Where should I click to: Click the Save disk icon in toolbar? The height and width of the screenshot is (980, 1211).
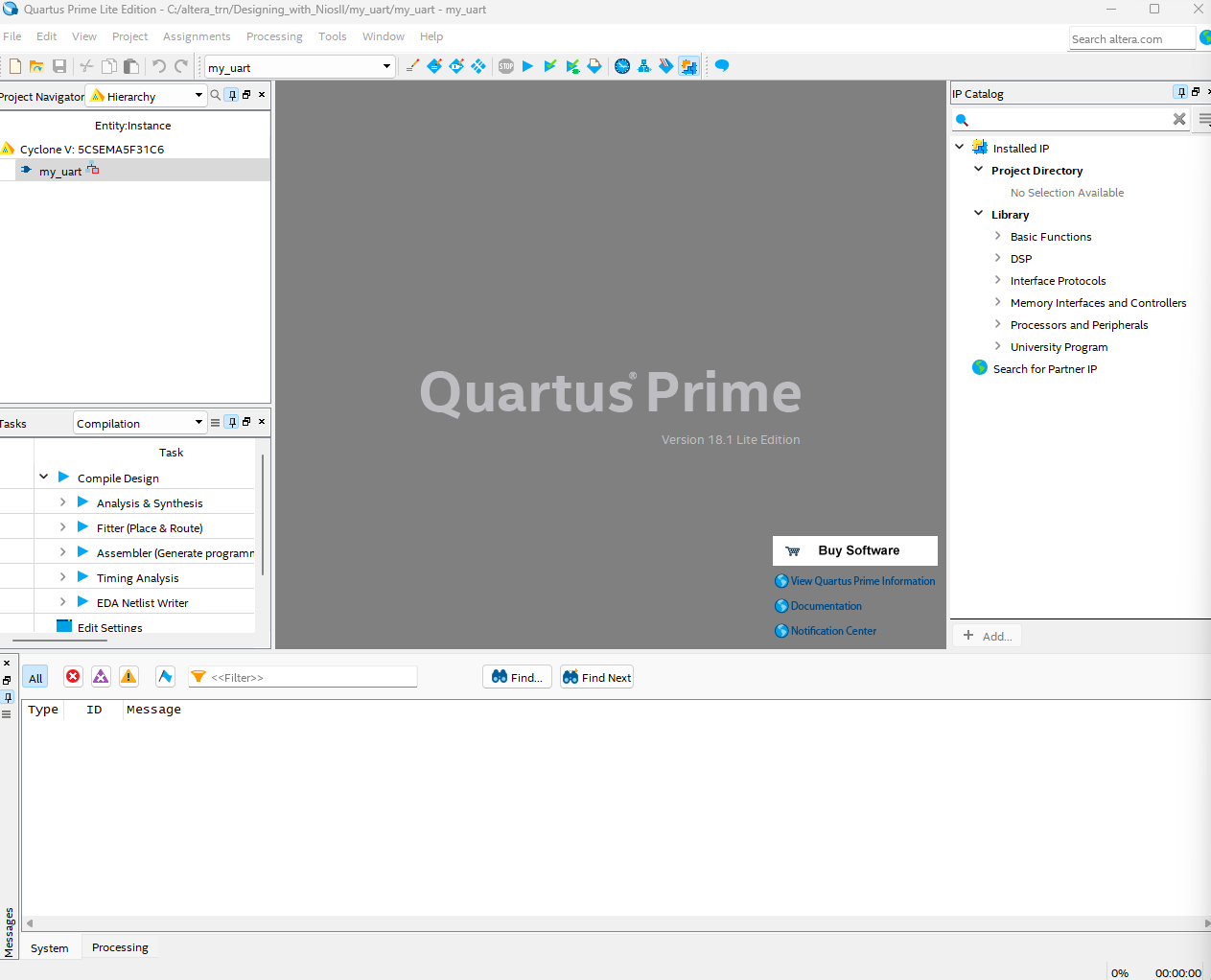click(x=59, y=66)
